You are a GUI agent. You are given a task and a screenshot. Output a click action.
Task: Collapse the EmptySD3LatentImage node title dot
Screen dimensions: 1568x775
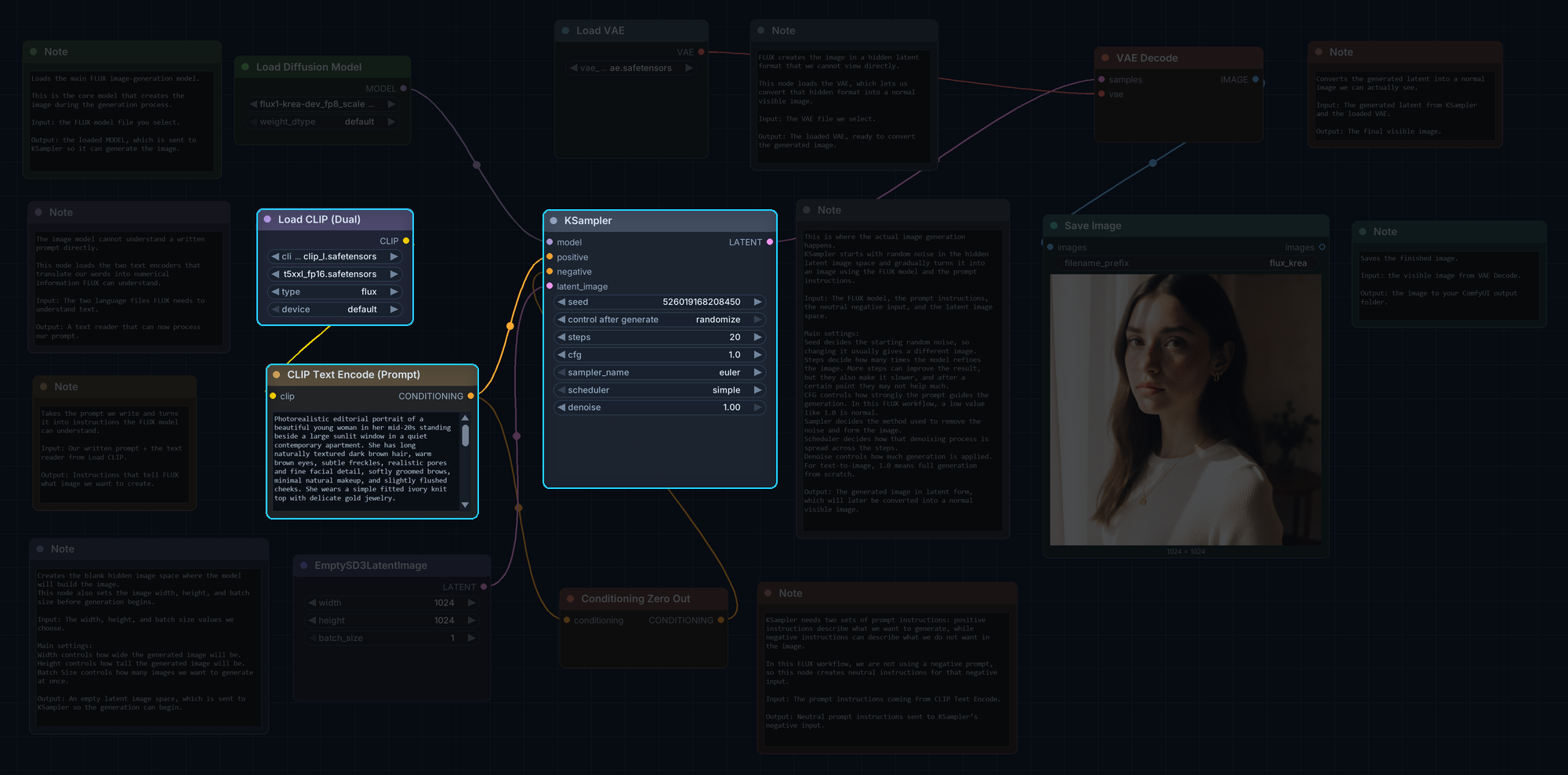304,566
